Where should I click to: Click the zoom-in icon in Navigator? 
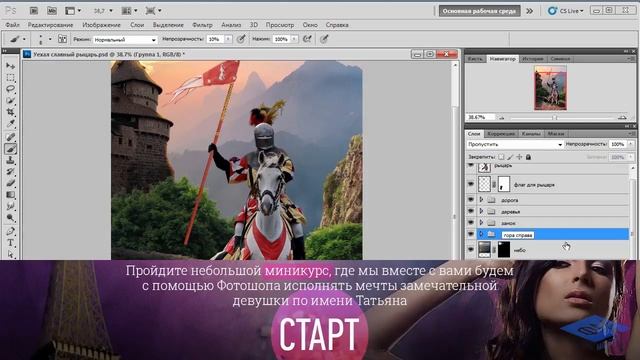tap(622, 118)
